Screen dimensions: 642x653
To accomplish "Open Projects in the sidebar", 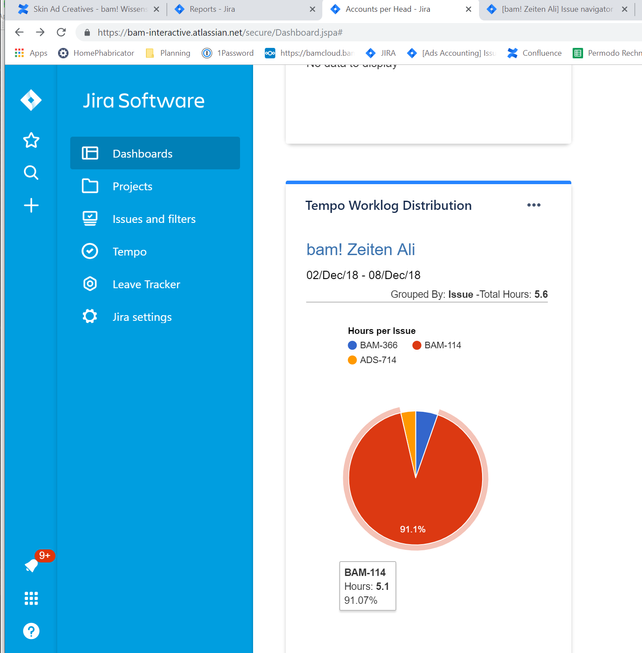I will [x=155, y=186].
